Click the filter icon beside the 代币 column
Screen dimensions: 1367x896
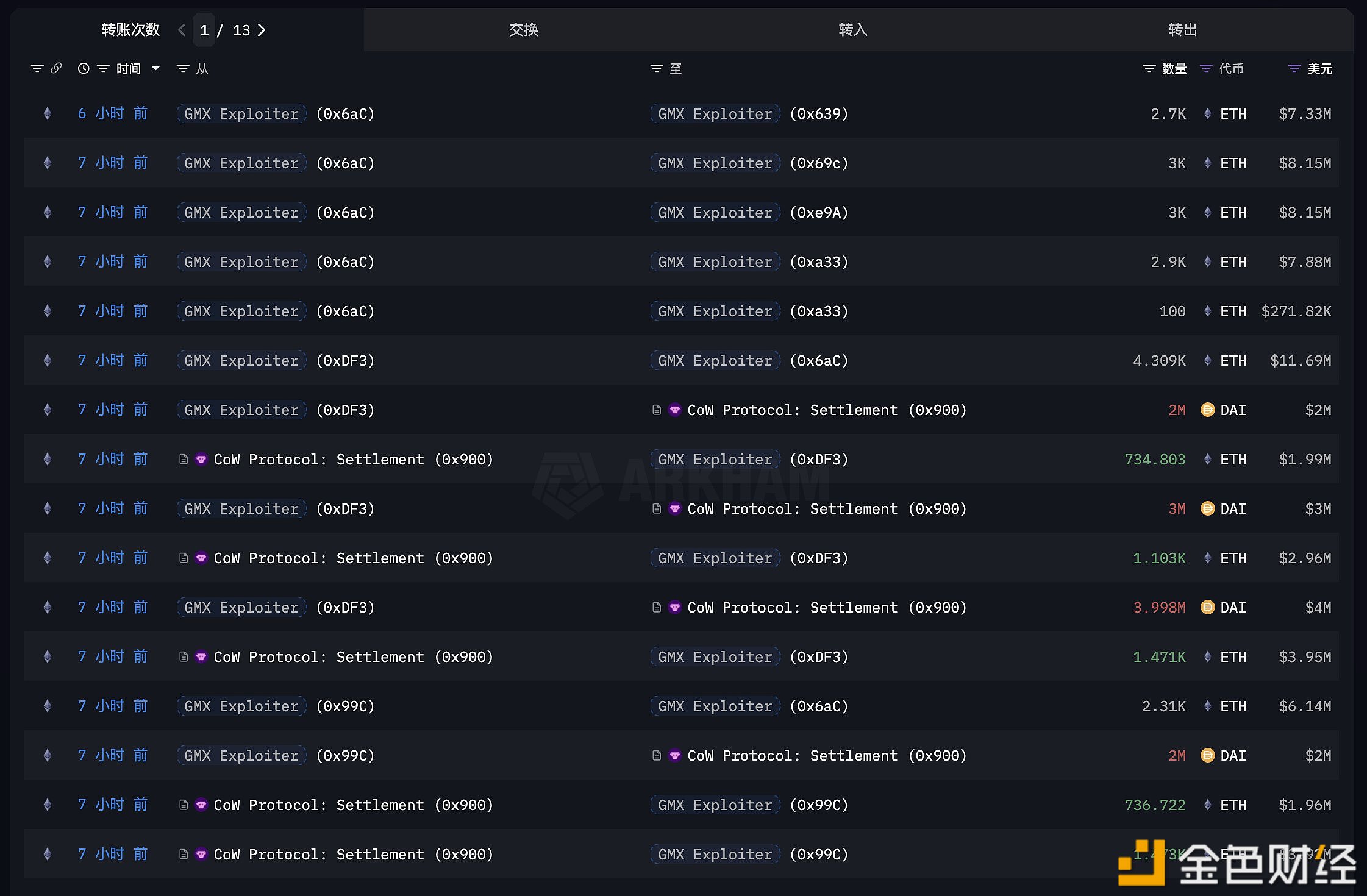[x=1205, y=68]
